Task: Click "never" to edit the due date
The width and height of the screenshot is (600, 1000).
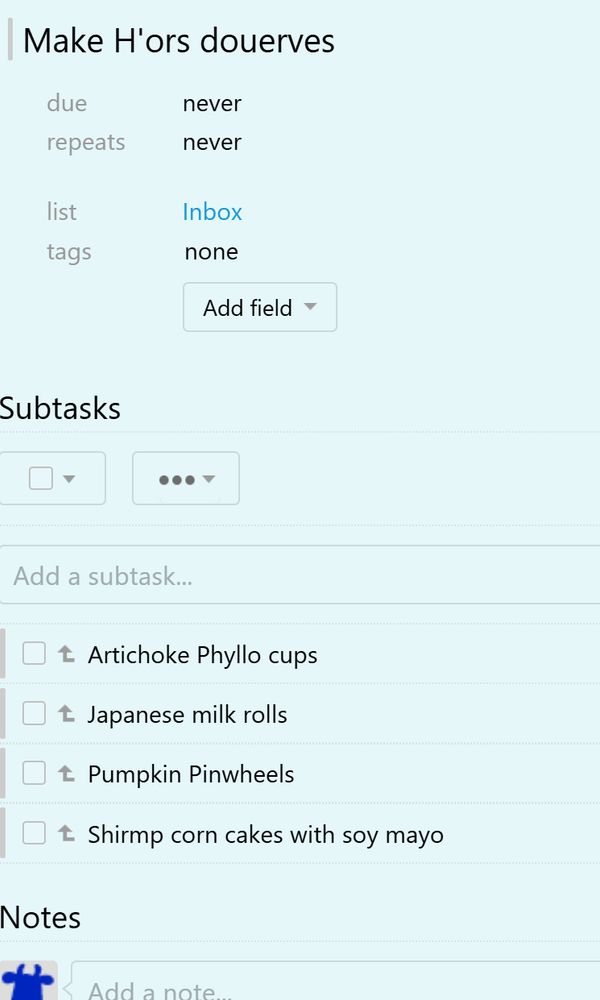Action: 211,103
